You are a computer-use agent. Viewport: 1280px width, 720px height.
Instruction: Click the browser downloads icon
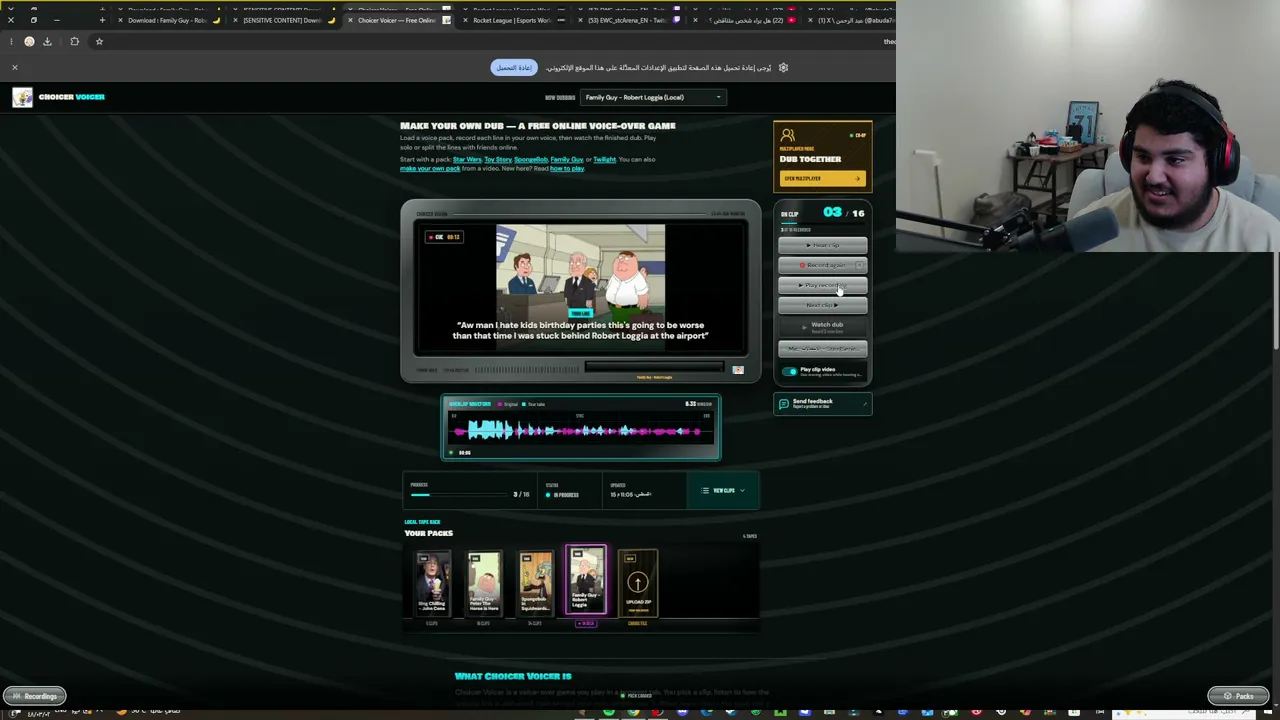(x=47, y=41)
